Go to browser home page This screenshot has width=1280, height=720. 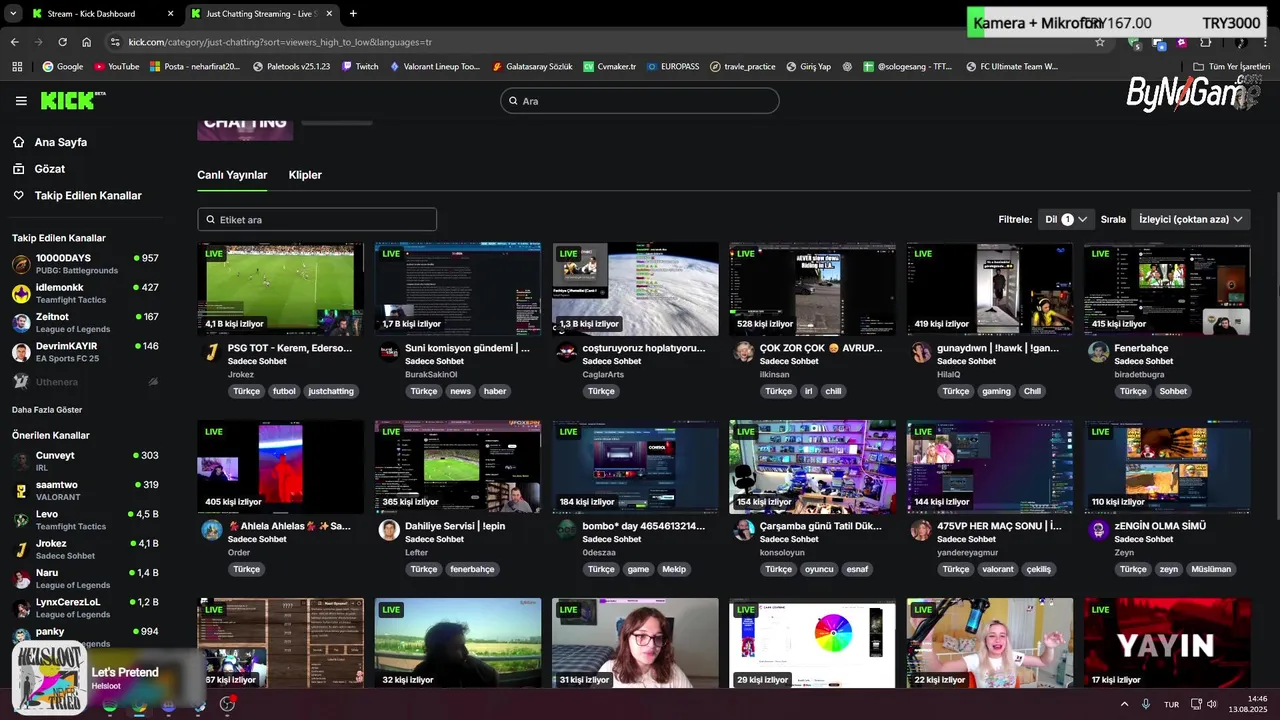click(86, 42)
